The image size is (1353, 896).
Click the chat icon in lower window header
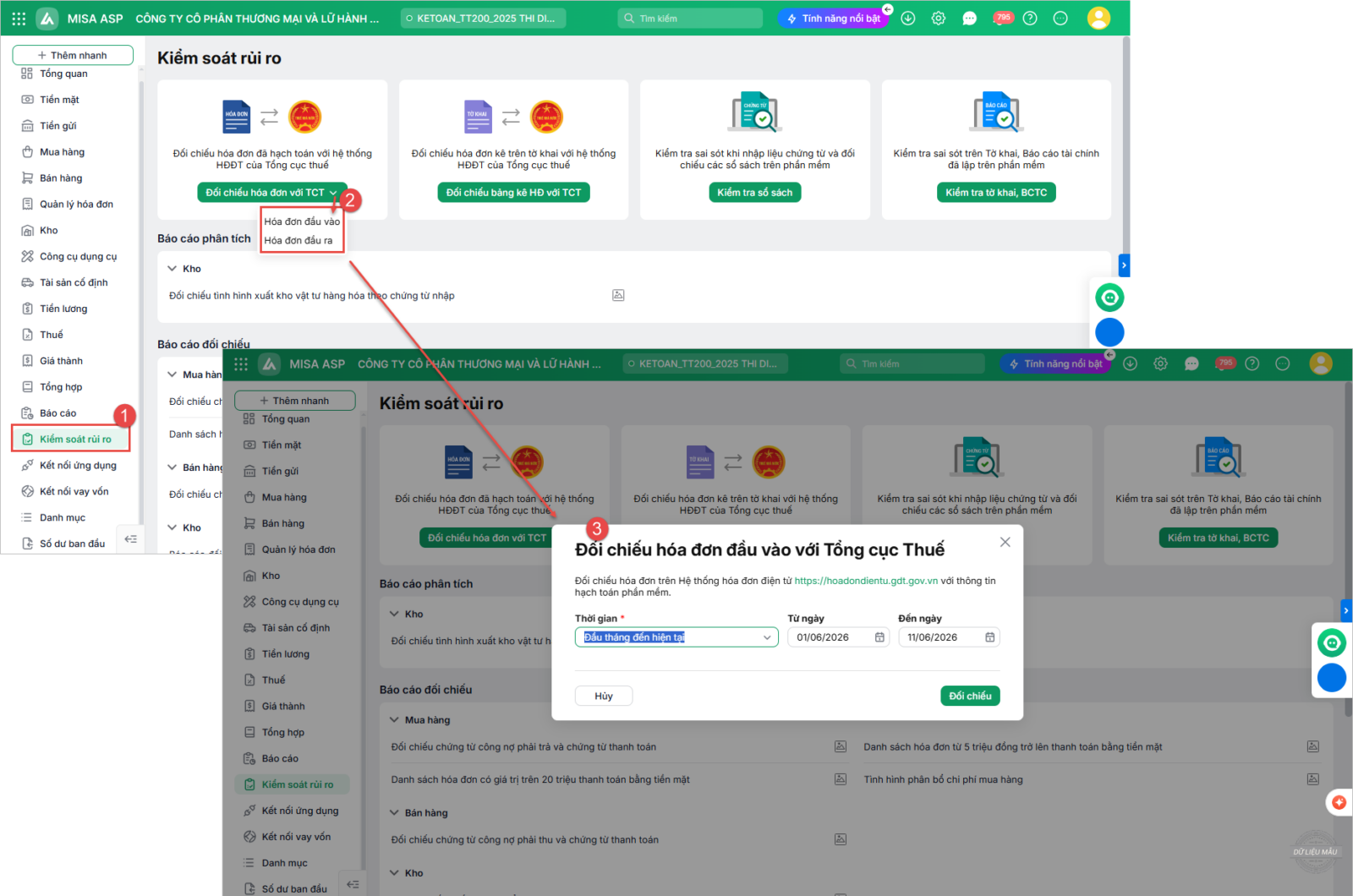click(x=1191, y=363)
